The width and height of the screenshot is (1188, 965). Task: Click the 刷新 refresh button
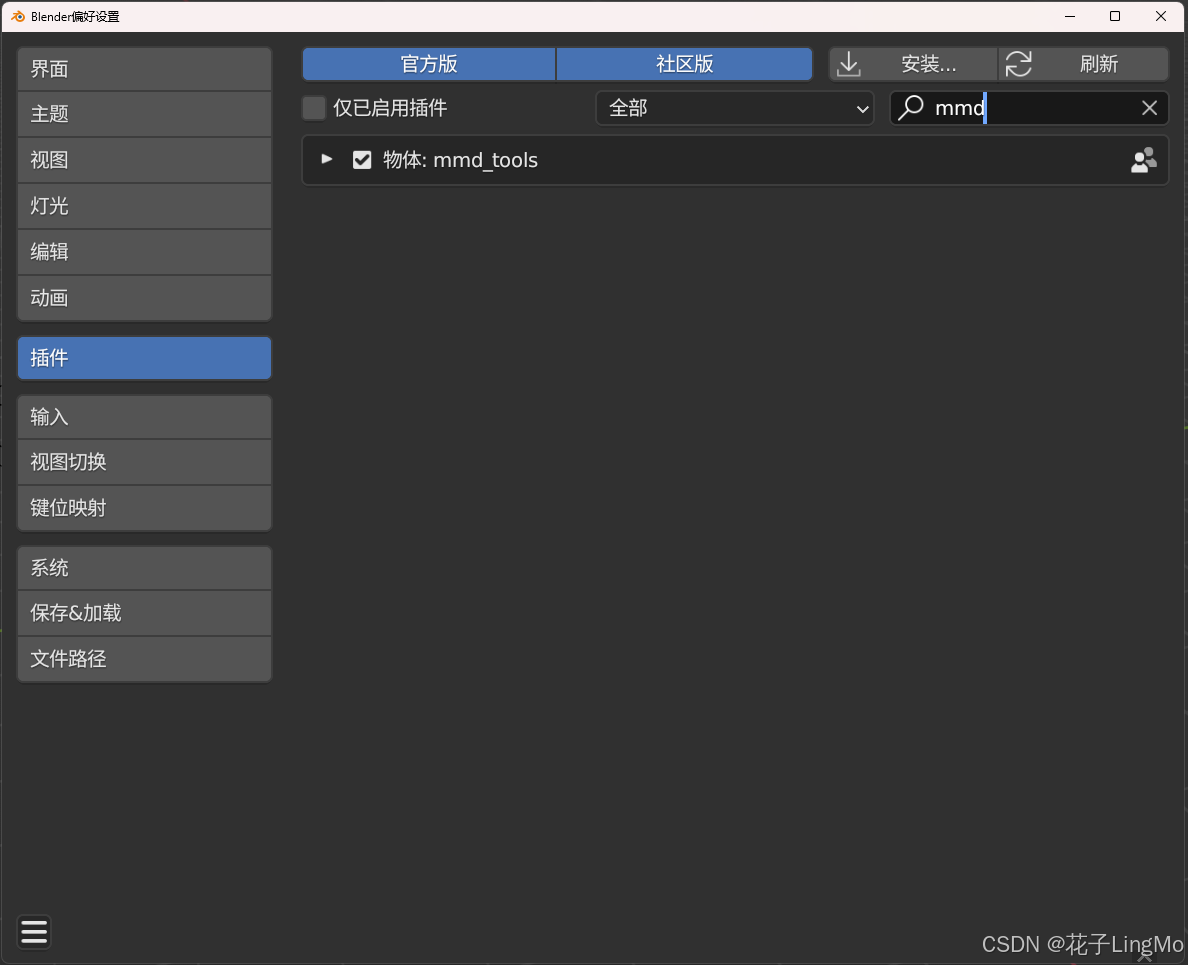[1083, 64]
